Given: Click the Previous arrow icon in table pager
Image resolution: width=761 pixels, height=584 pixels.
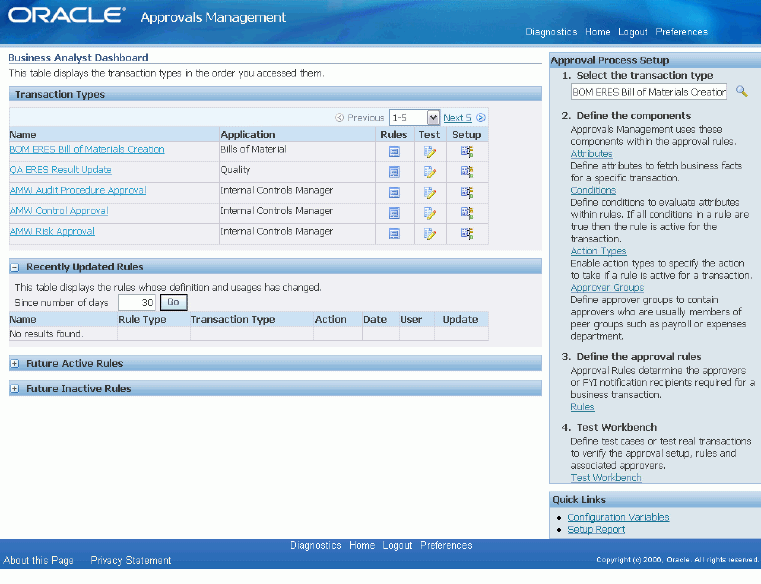Looking at the screenshot, I should (340, 117).
